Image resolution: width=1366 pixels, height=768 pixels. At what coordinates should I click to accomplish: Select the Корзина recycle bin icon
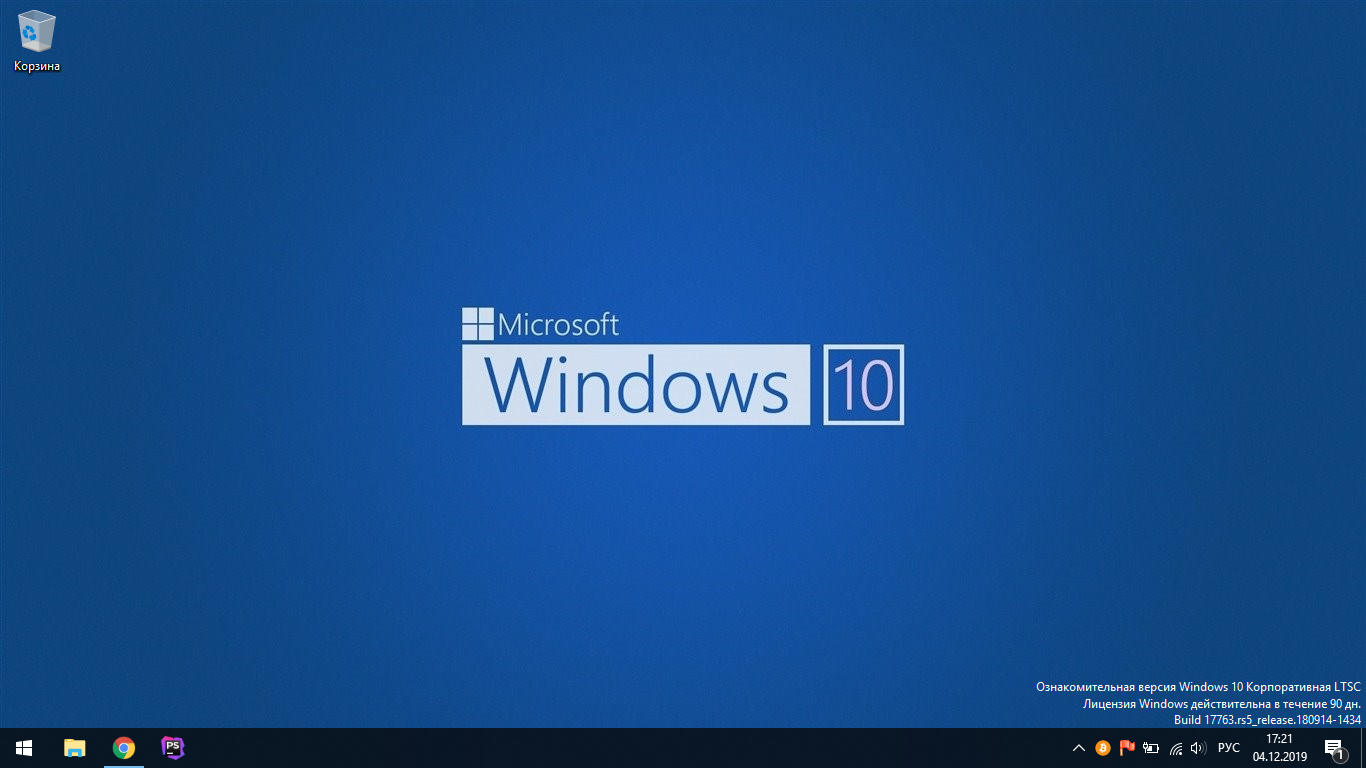click(37, 32)
